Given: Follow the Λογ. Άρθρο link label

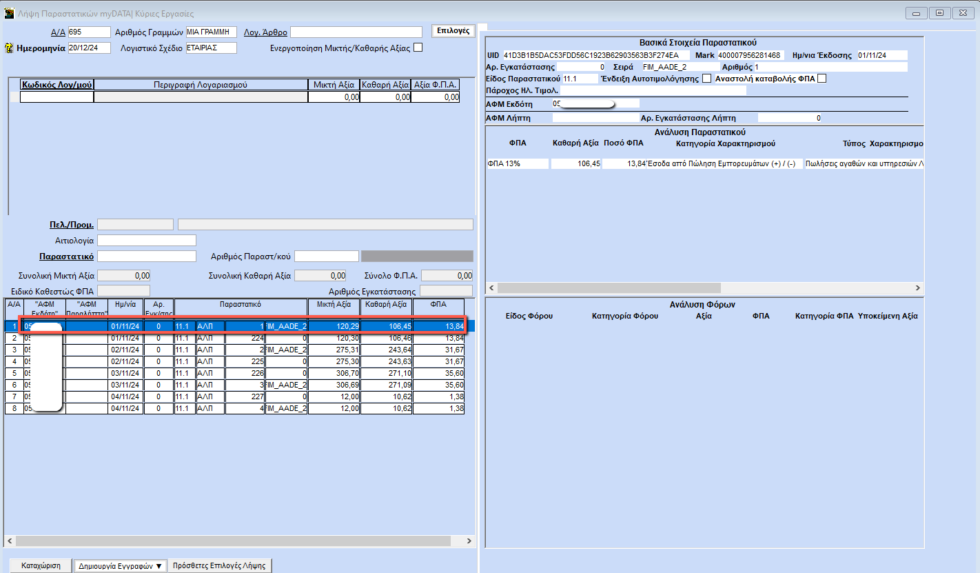Looking at the screenshot, I should click(x=265, y=32).
